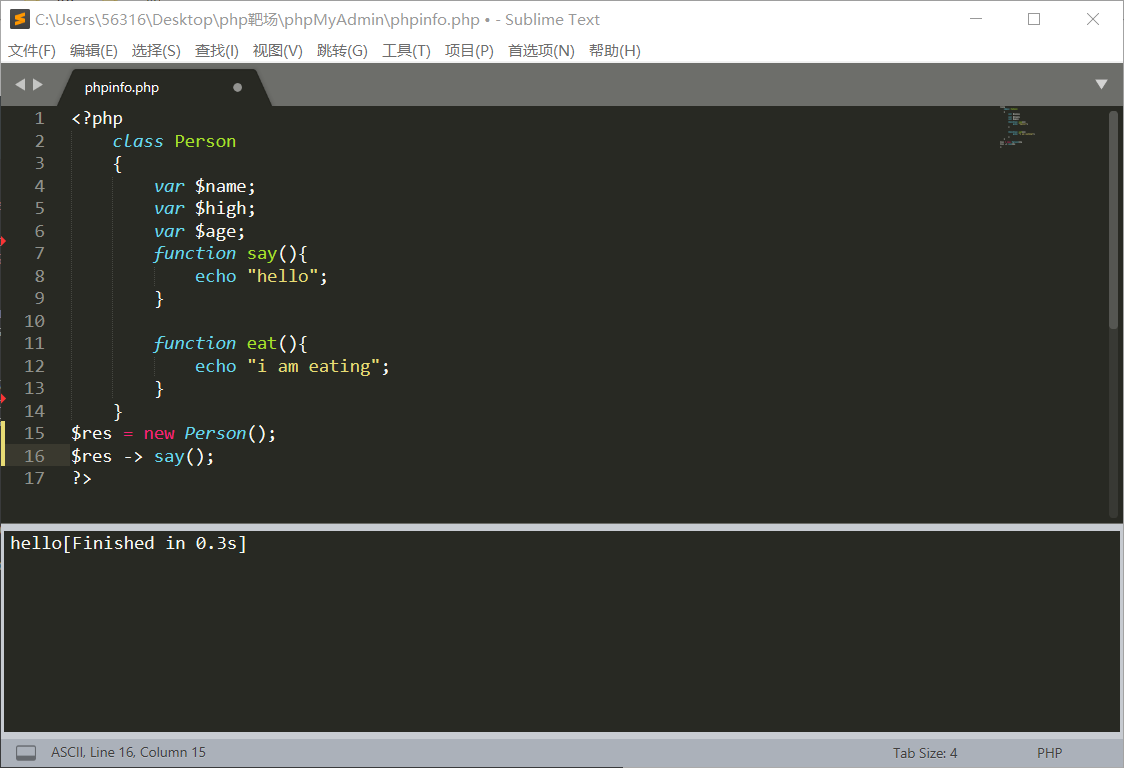Open the tab list dropdown arrow
The width and height of the screenshot is (1124, 768).
pos(1102,85)
